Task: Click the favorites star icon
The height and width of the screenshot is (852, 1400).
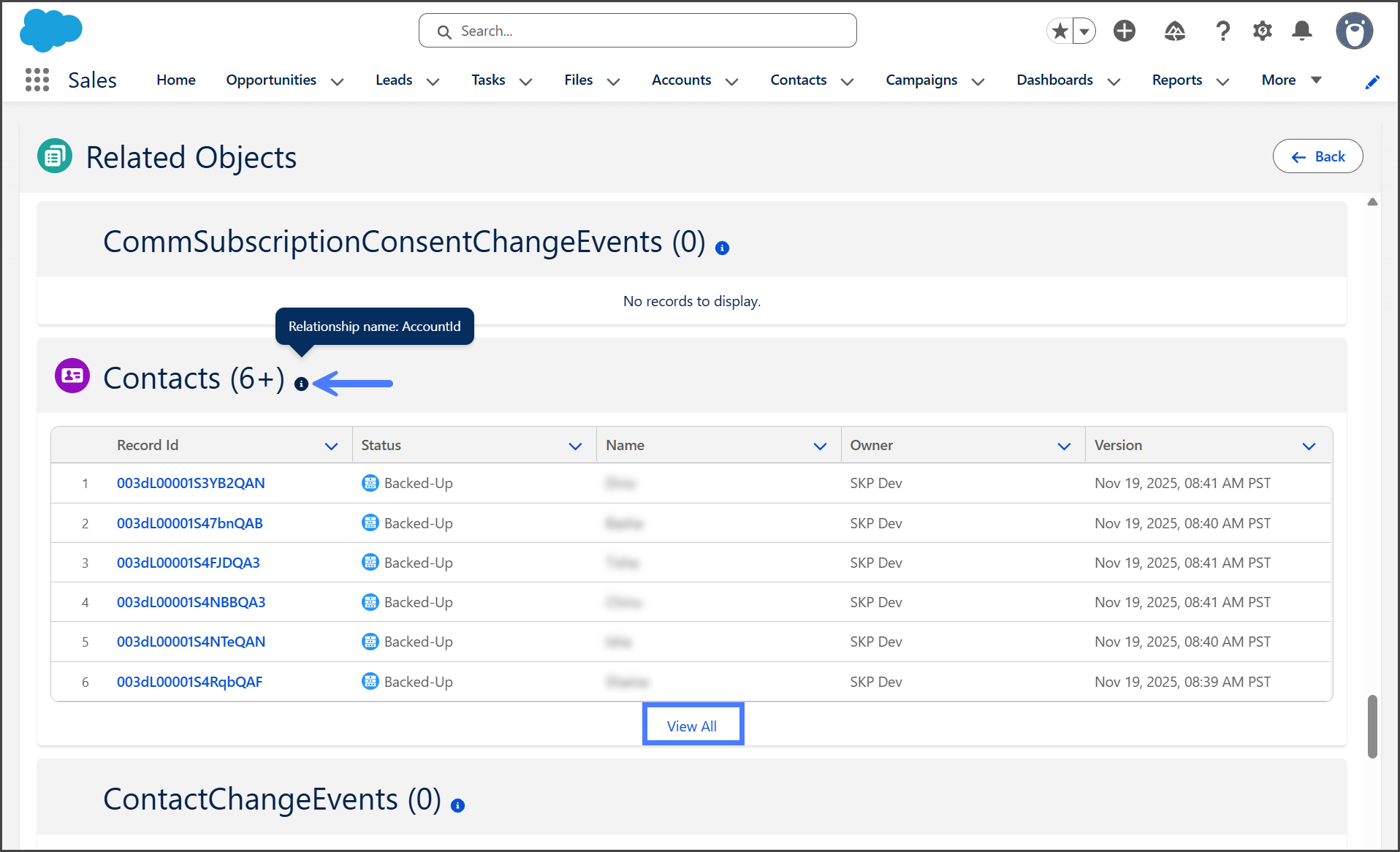Action: pyautogui.click(x=1060, y=31)
